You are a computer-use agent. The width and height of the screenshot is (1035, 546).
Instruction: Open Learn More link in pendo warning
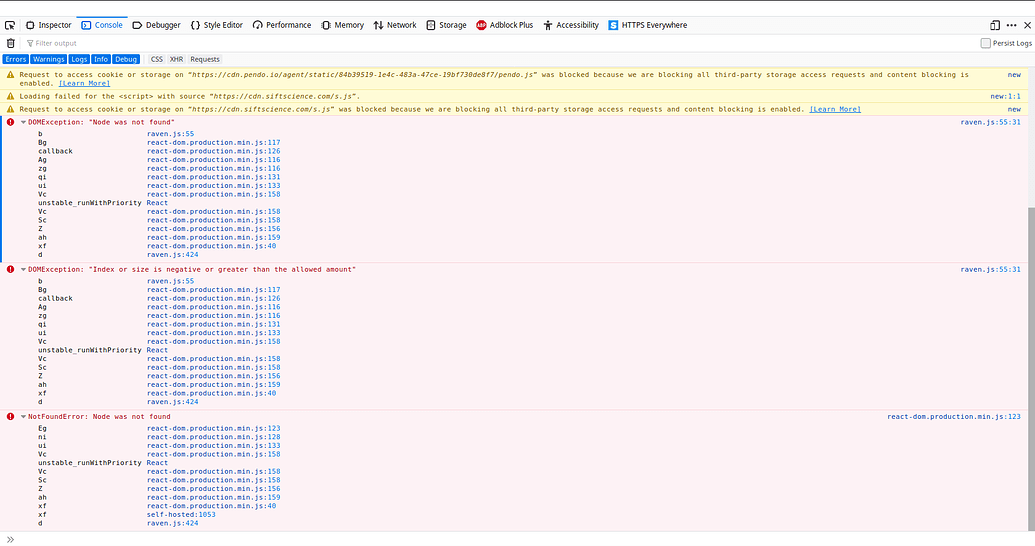click(x=84, y=83)
